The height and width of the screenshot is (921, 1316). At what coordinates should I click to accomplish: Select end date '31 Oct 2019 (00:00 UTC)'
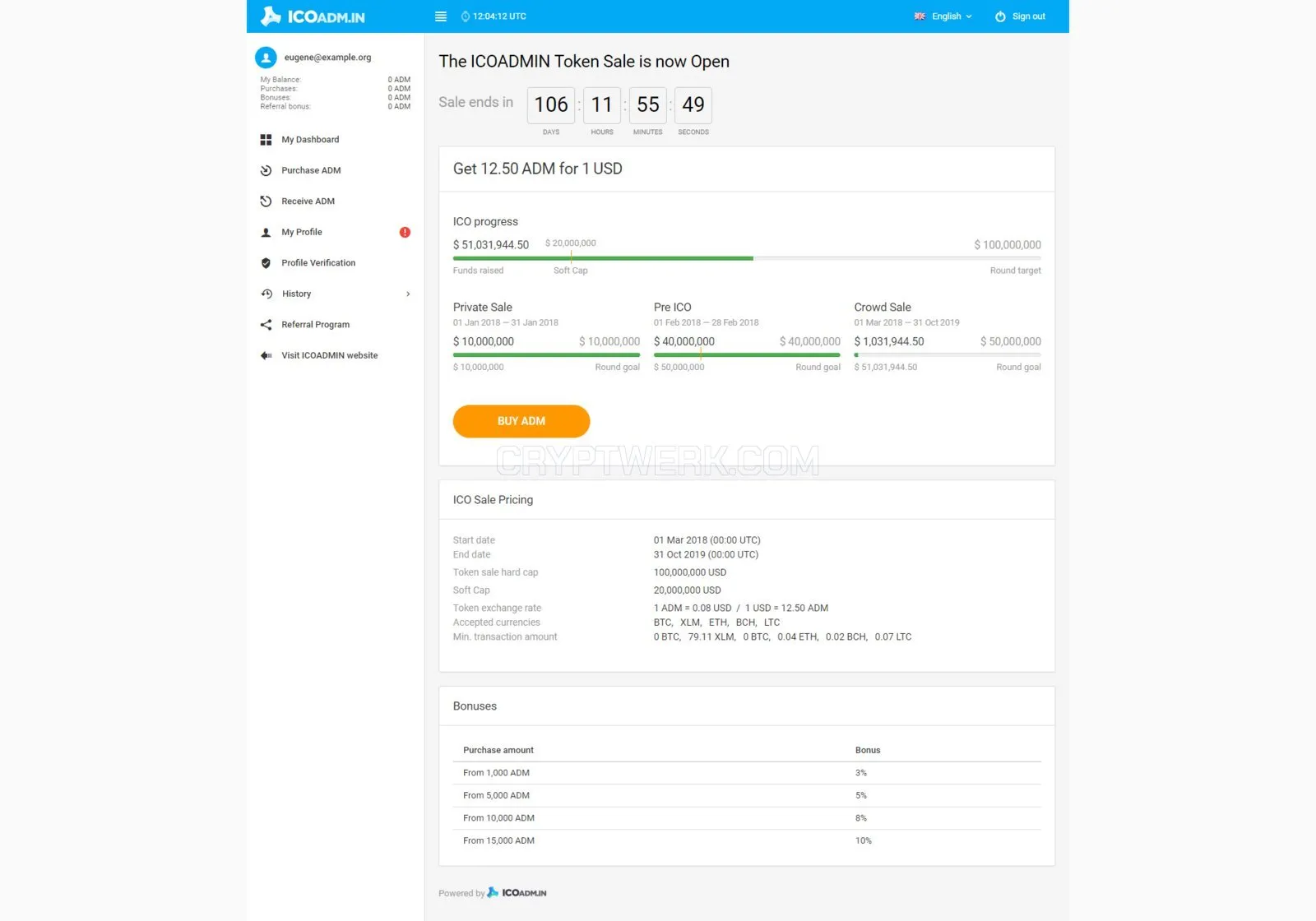coord(707,555)
